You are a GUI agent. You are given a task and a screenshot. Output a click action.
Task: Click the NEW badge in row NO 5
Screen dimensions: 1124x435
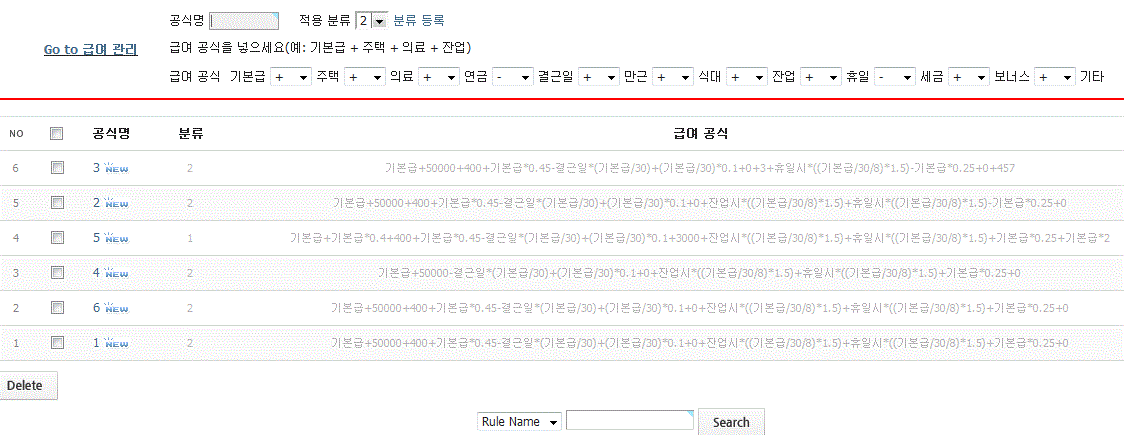[x=117, y=203]
